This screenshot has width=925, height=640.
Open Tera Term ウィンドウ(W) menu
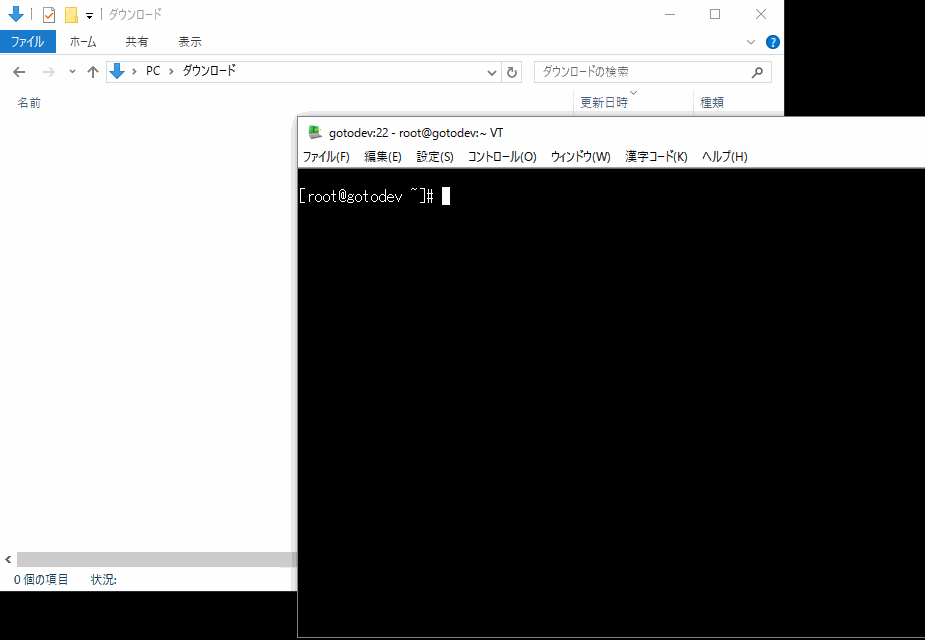click(580, 156)
